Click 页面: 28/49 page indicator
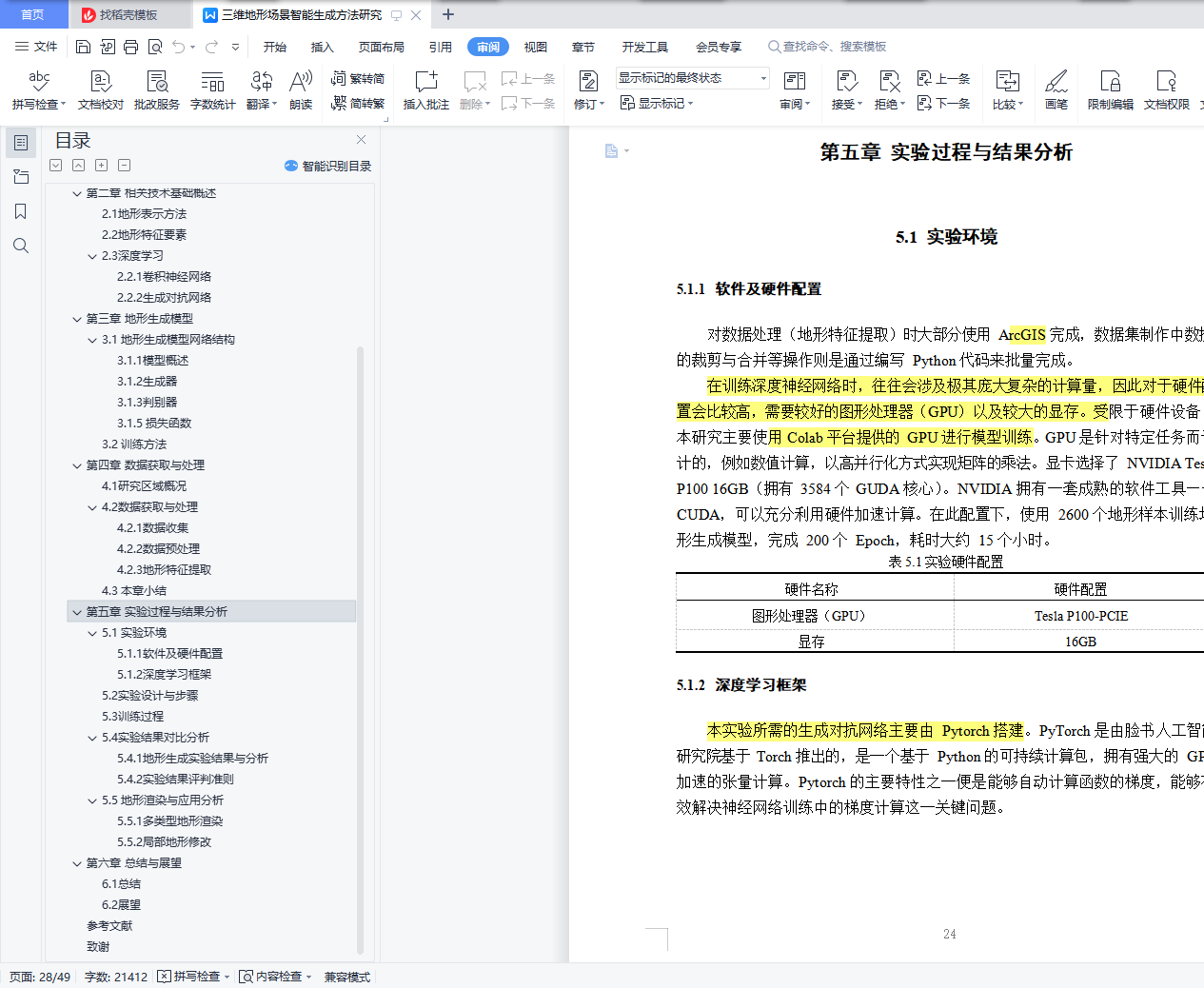Image resolution: width=1204 pixels, height=988 pixels. point(40,977)
